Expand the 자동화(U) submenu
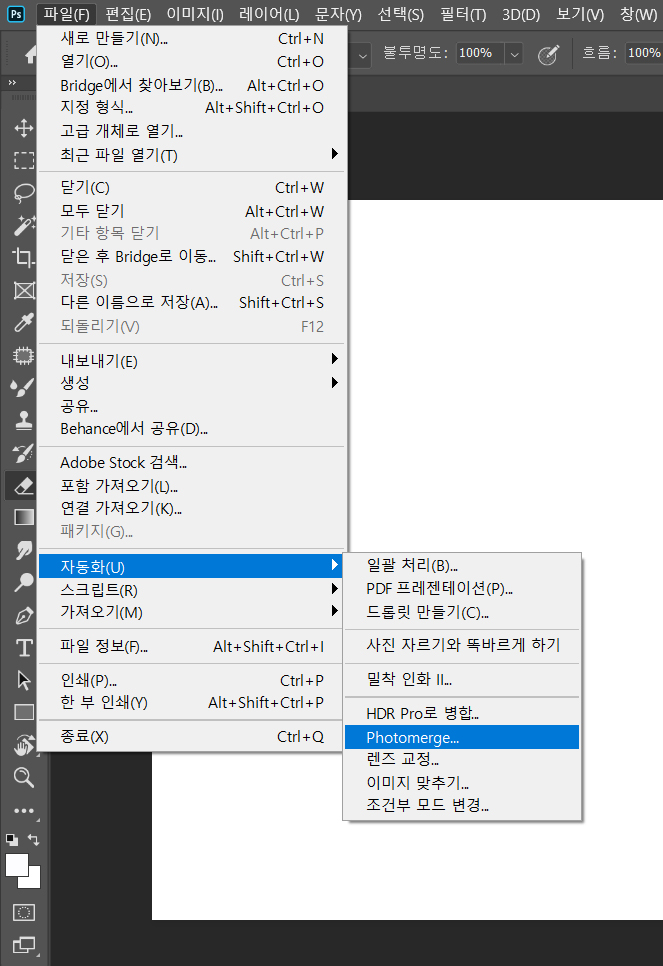Viewport: 663px width, 966px height. pyautogui.click(x=192, y=566)
